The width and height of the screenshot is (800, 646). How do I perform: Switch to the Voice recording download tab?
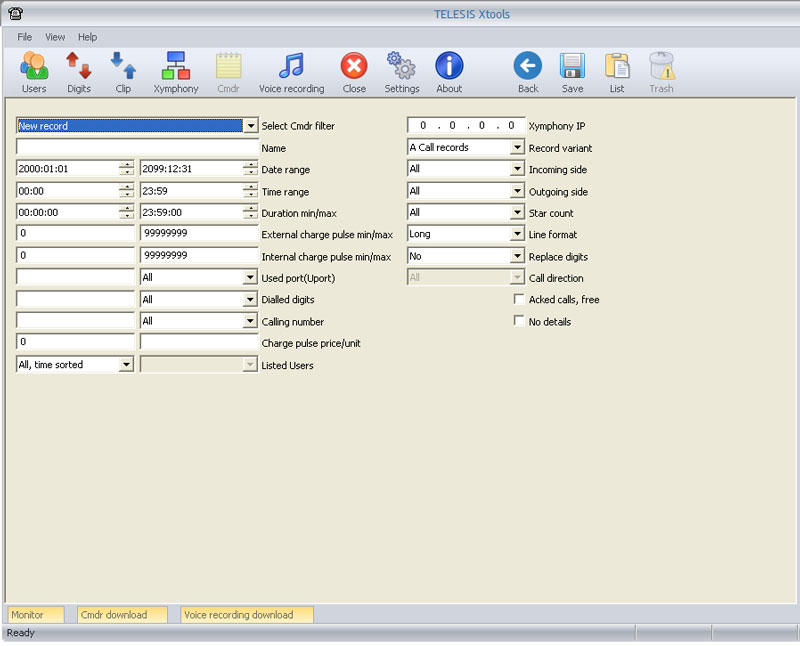[x=238, y=615]
